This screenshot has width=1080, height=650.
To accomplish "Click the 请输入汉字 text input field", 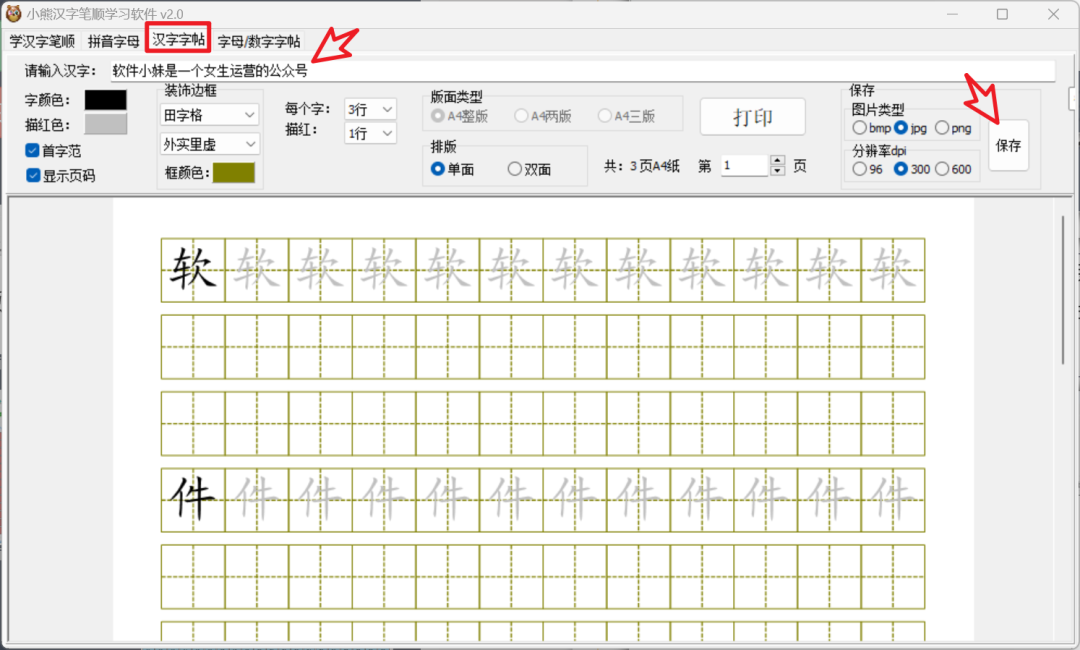I will pos(583,71).
